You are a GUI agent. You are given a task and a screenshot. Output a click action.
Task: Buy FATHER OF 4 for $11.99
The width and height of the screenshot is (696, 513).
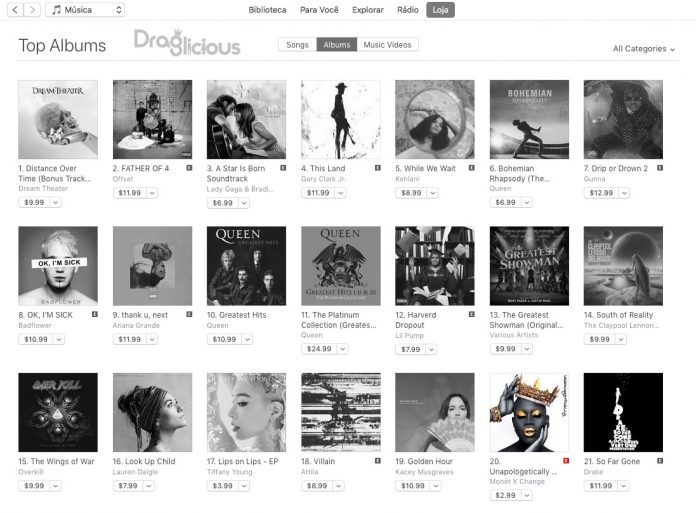click(x=130, y=193)
